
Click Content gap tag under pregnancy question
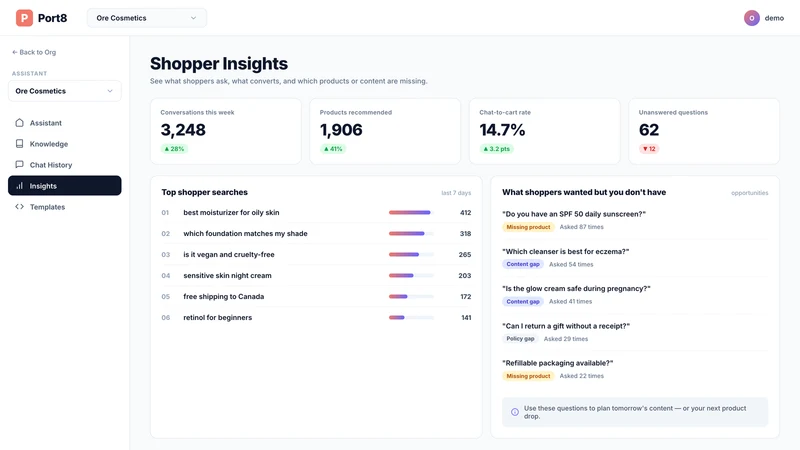tap(522, 302)
